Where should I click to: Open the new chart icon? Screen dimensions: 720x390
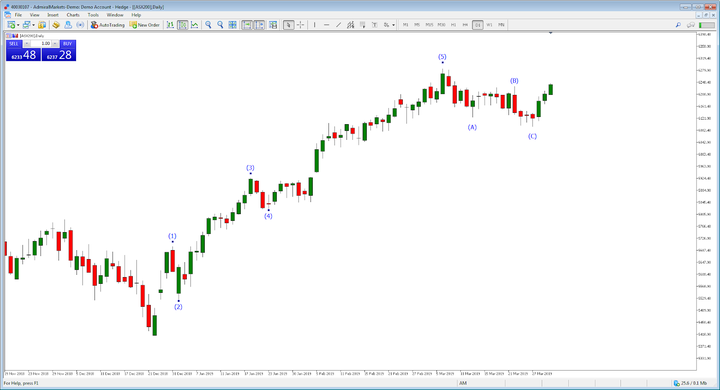coord(11,25)
